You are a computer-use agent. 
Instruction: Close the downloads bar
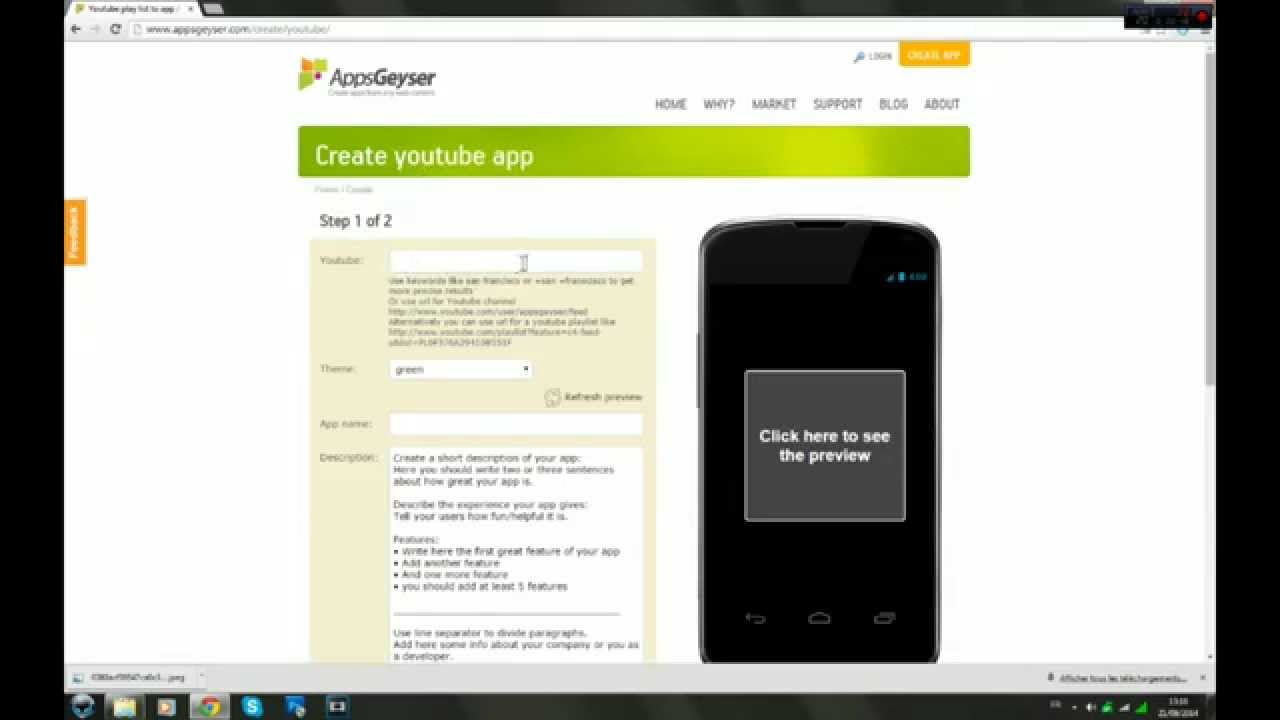pyautogui.click(x=1203, y=677)
